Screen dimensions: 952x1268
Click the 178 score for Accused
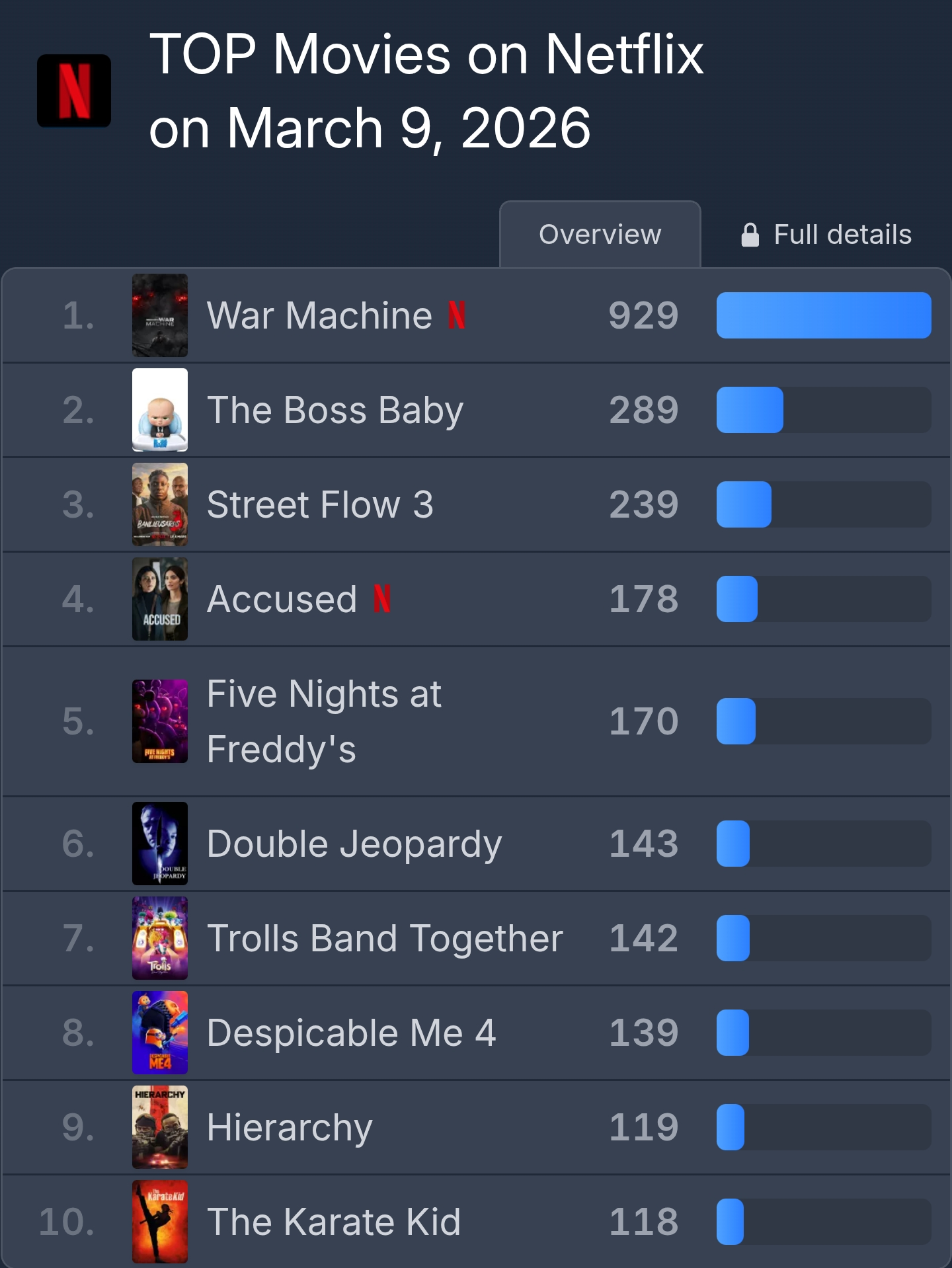pyautogui.click(x=644, y=599)
